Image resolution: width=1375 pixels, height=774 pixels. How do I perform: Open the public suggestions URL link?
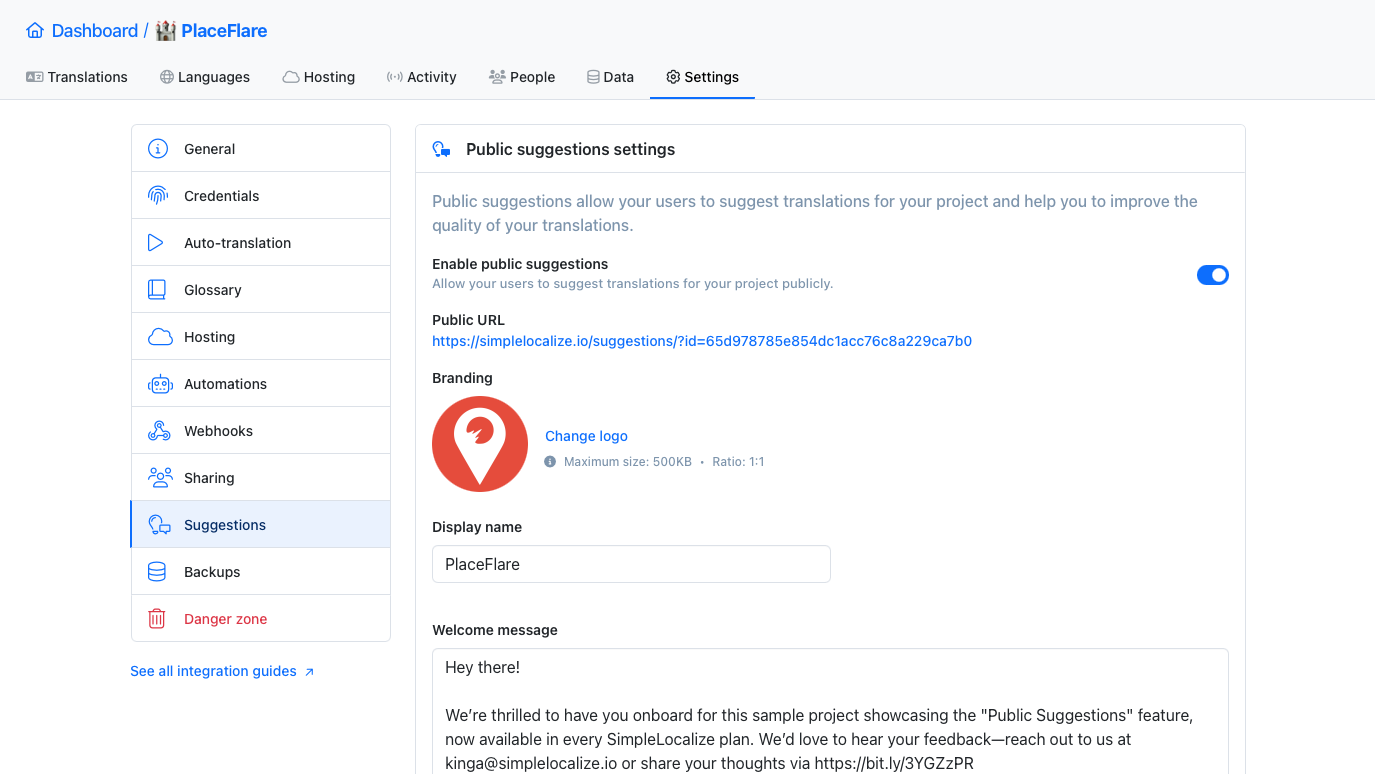tap(702, 341)
